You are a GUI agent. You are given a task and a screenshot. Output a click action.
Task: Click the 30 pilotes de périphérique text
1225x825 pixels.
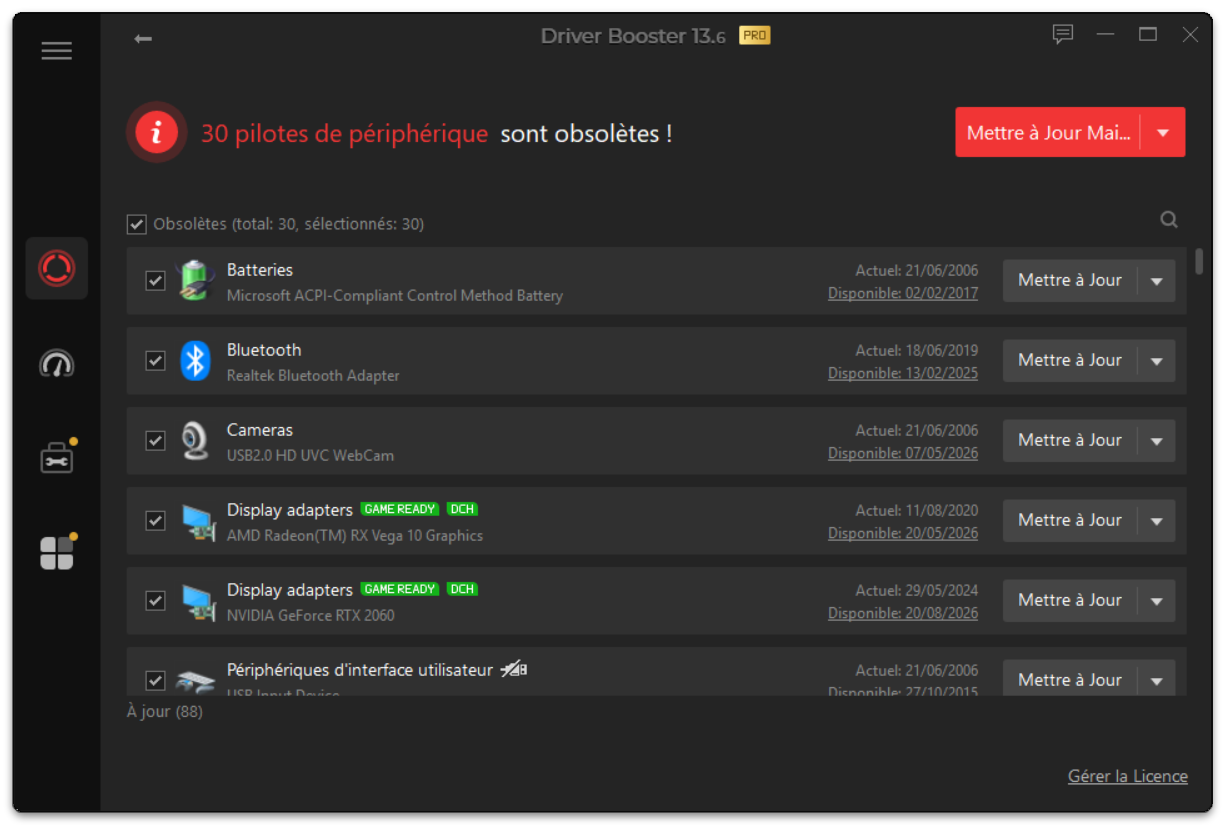point(345,133)
